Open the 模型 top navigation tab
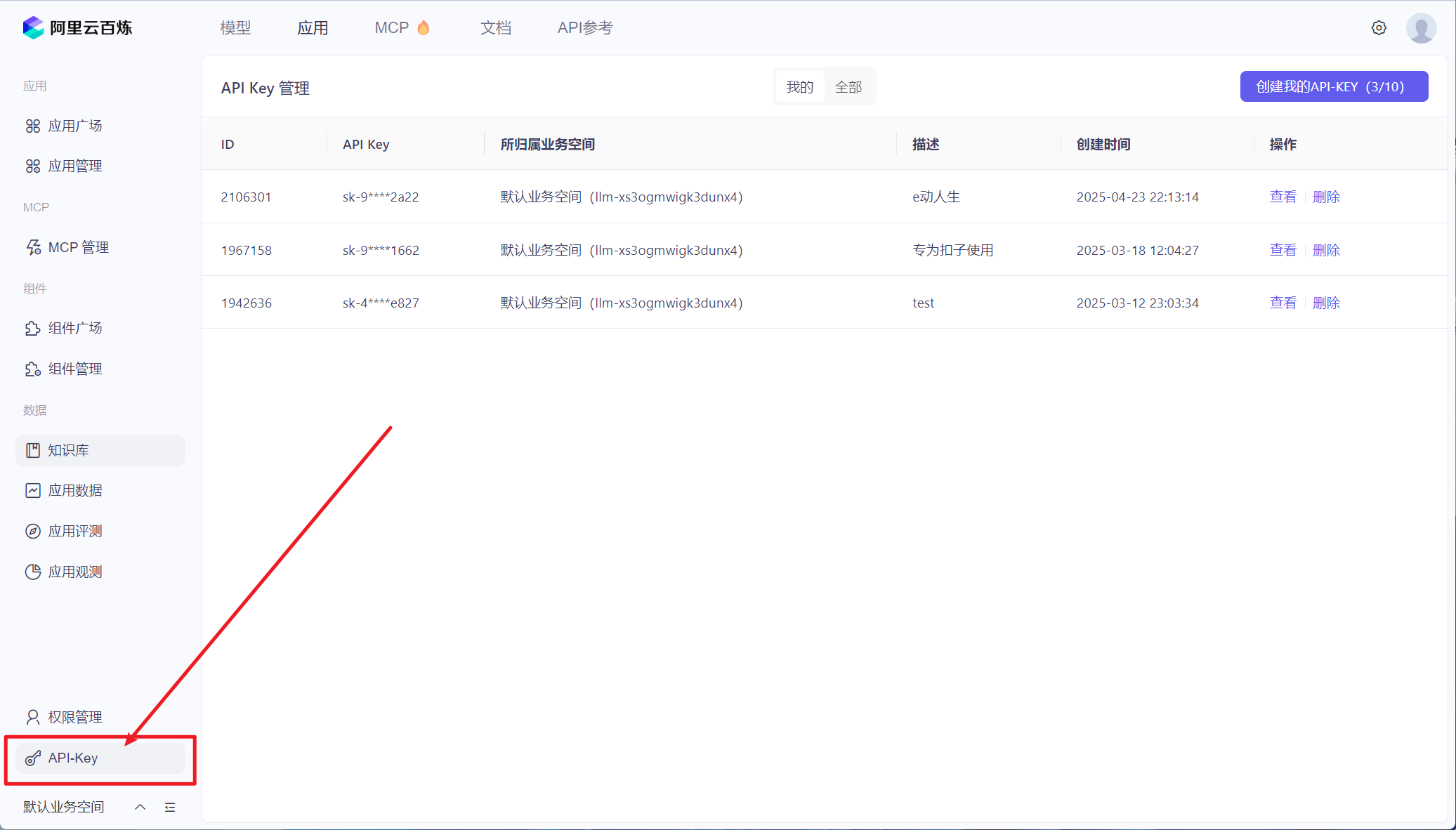This screenshot has width=1456, height=830. coord(235,28)
